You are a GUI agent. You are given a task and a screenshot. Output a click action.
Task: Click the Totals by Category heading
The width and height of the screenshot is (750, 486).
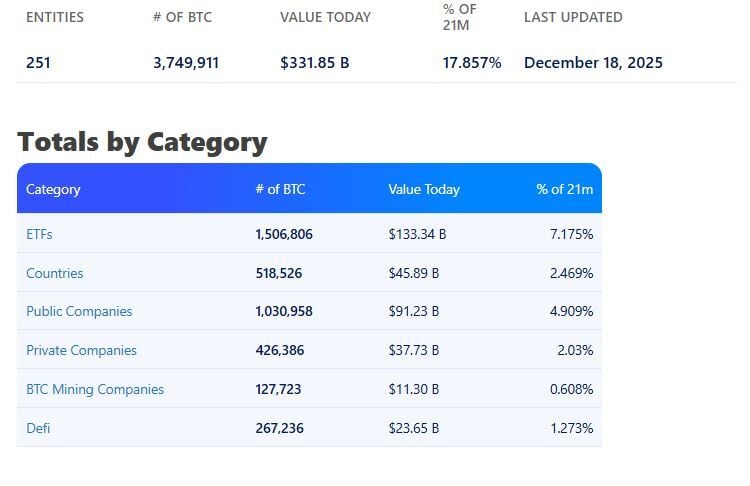(x=142, y=142)
